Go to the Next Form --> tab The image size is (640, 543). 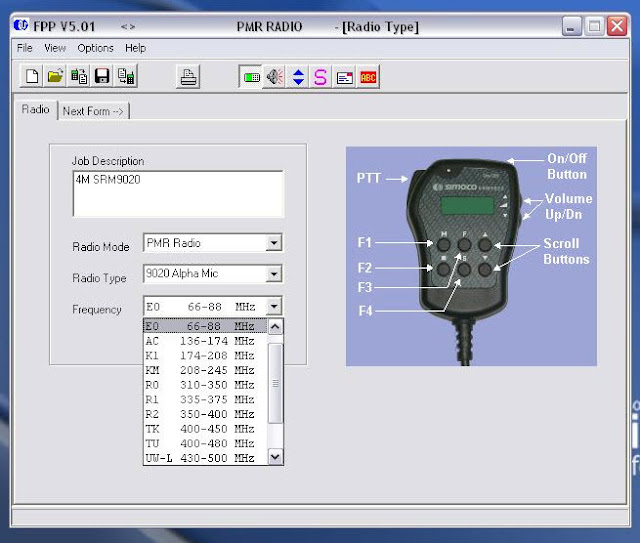tap(93, 111)
